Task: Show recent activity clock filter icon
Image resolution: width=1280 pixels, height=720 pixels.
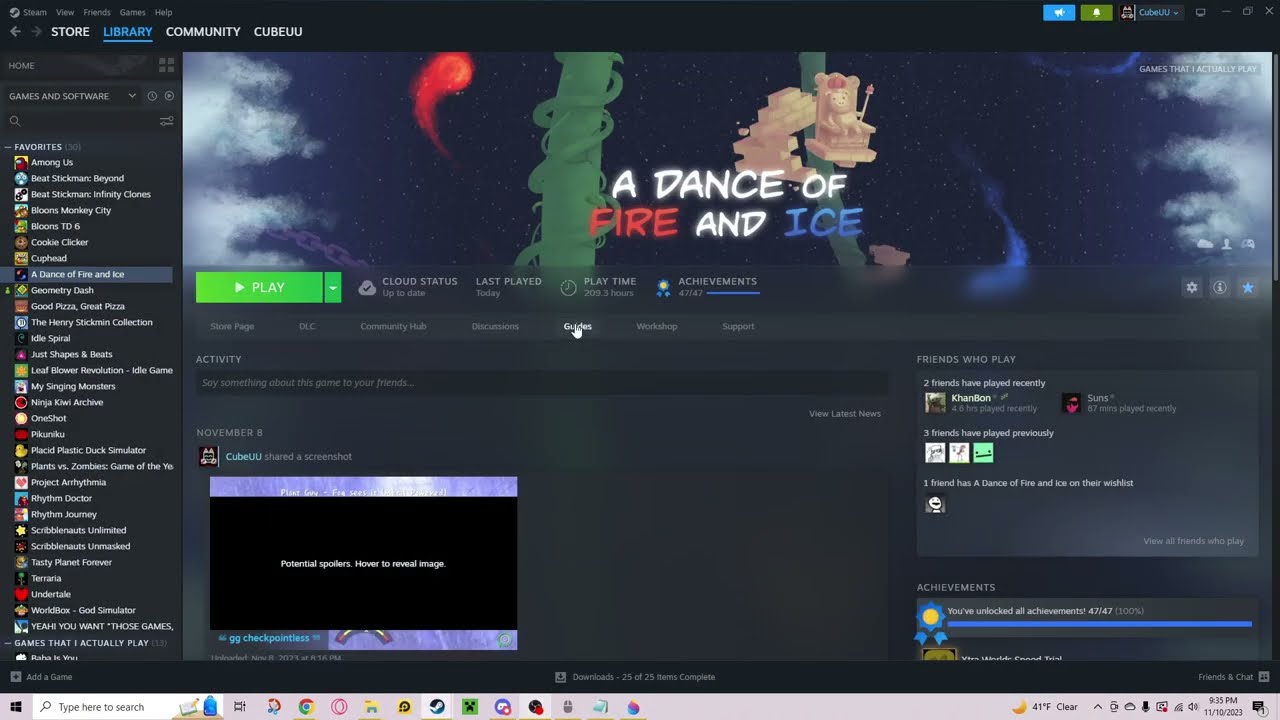Action: (x=152, y=96)
